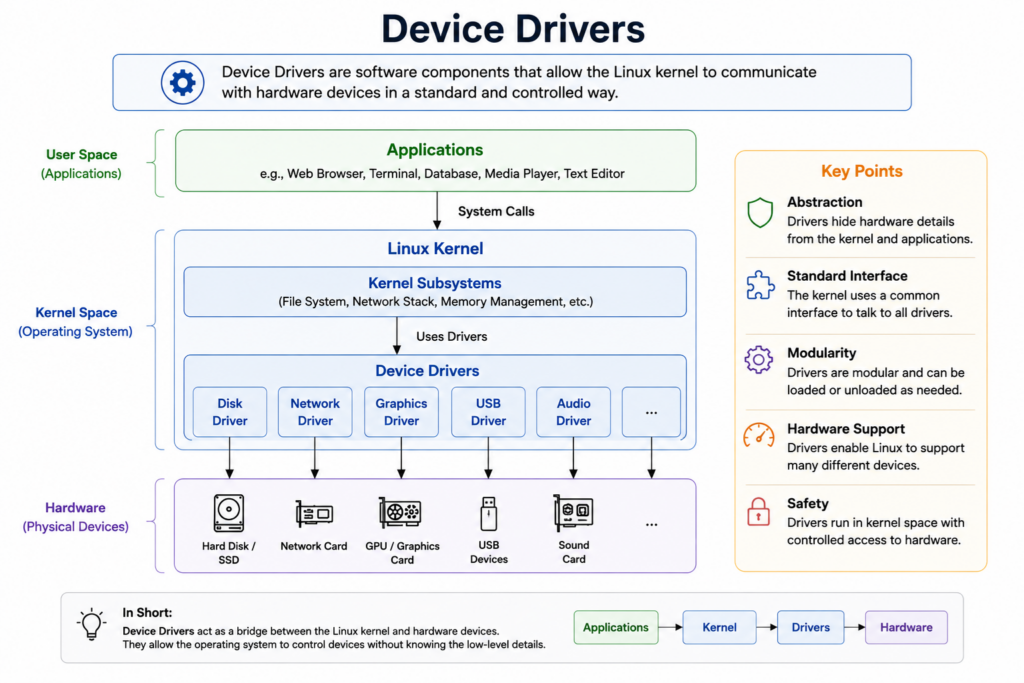Click the Network Card caption
Screen dimensions: 1024x683
313,546
